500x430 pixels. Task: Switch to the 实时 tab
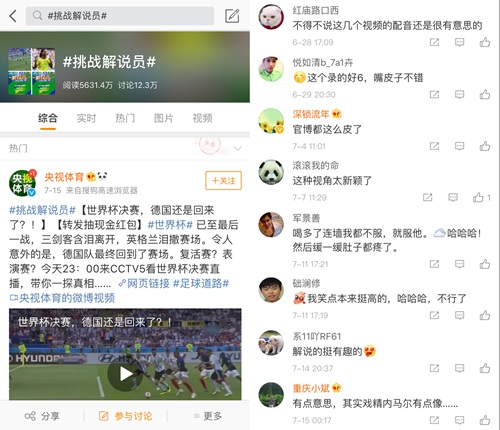click(x=86, y=118)
